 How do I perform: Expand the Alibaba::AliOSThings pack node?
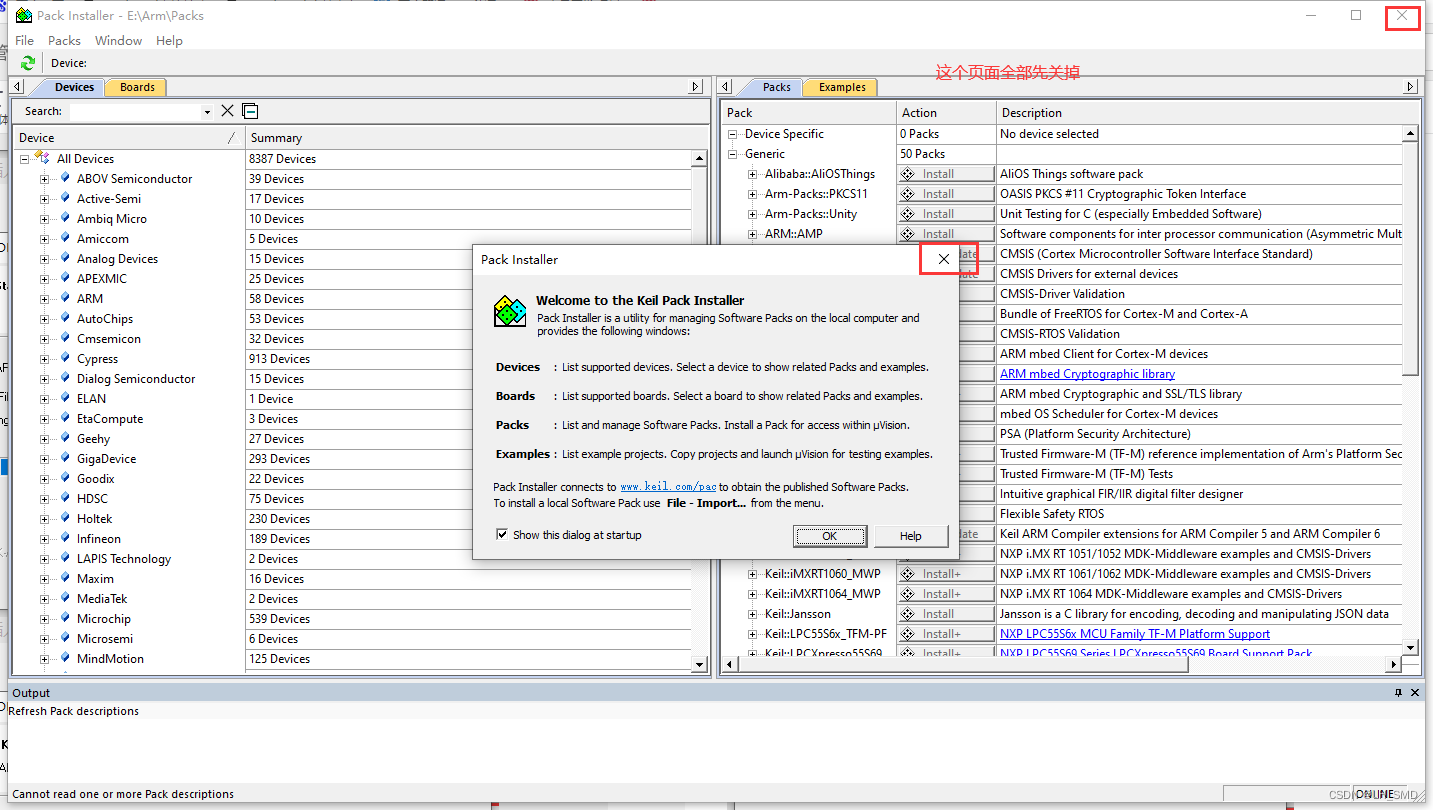pos(753,174)
